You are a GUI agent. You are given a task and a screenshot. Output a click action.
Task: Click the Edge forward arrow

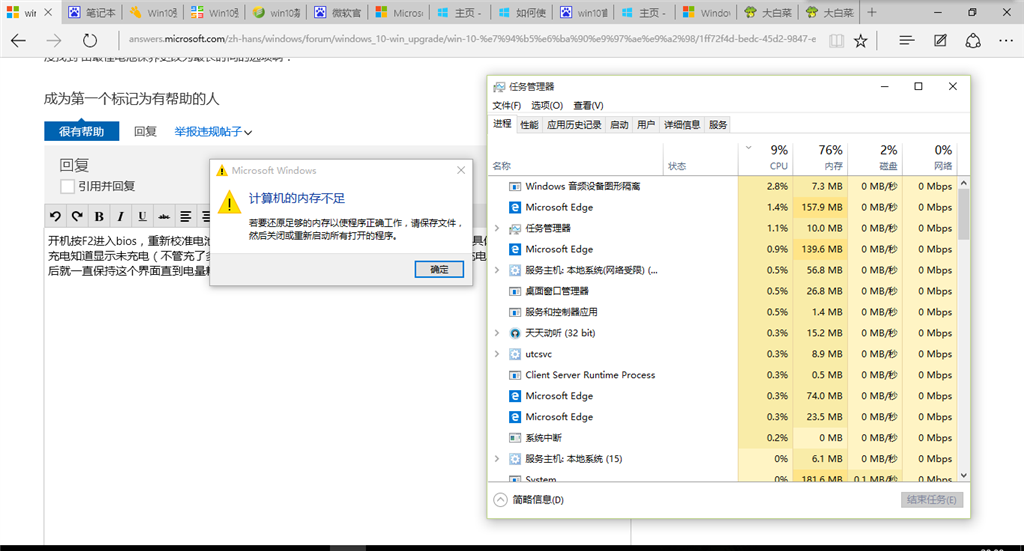54,40
